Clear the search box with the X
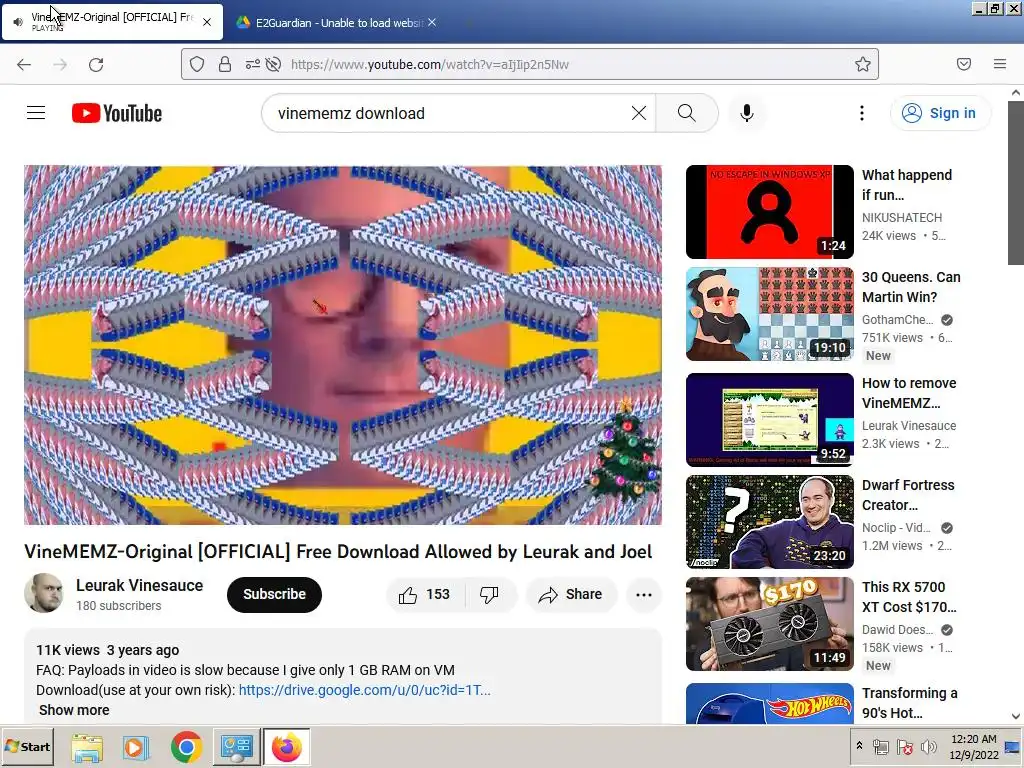The width and height of the screenshot is (1024, 768). coord(639,113)
